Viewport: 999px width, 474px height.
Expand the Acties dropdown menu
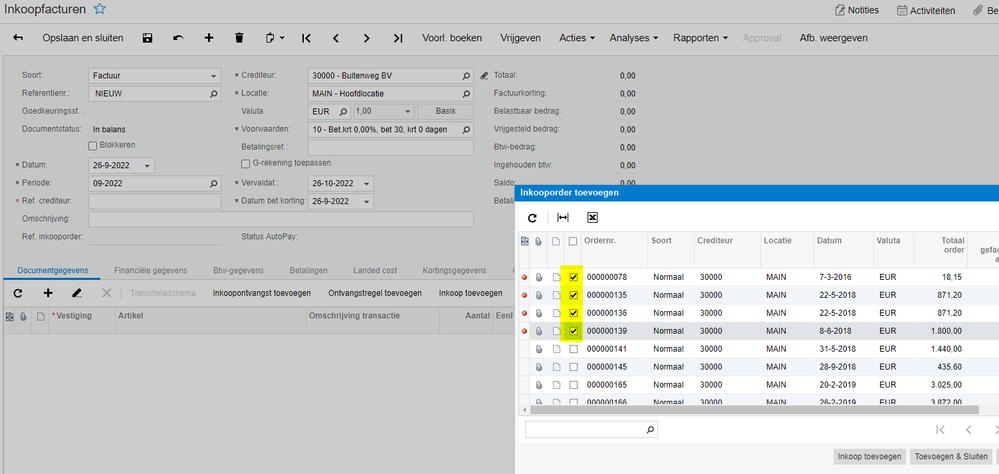click(x=577, y=38)
